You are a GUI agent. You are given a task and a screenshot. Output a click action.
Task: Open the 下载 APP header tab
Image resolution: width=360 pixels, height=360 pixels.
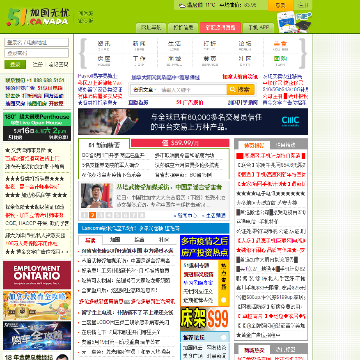[258, 28]
